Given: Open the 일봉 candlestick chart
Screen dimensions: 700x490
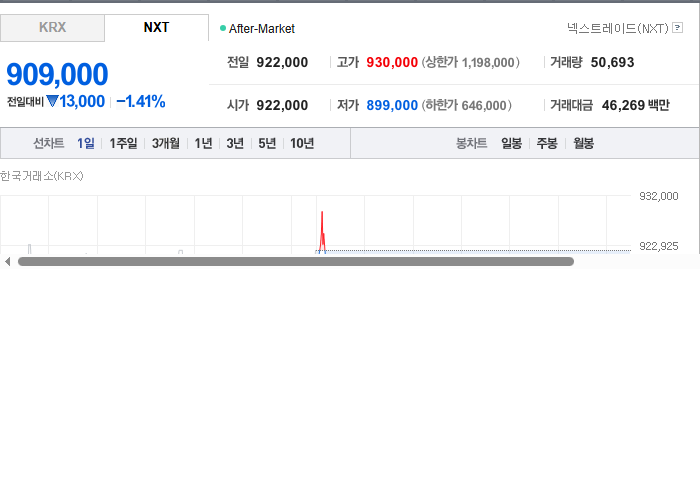Looking at the screenshot, I should tap(511, 143).
